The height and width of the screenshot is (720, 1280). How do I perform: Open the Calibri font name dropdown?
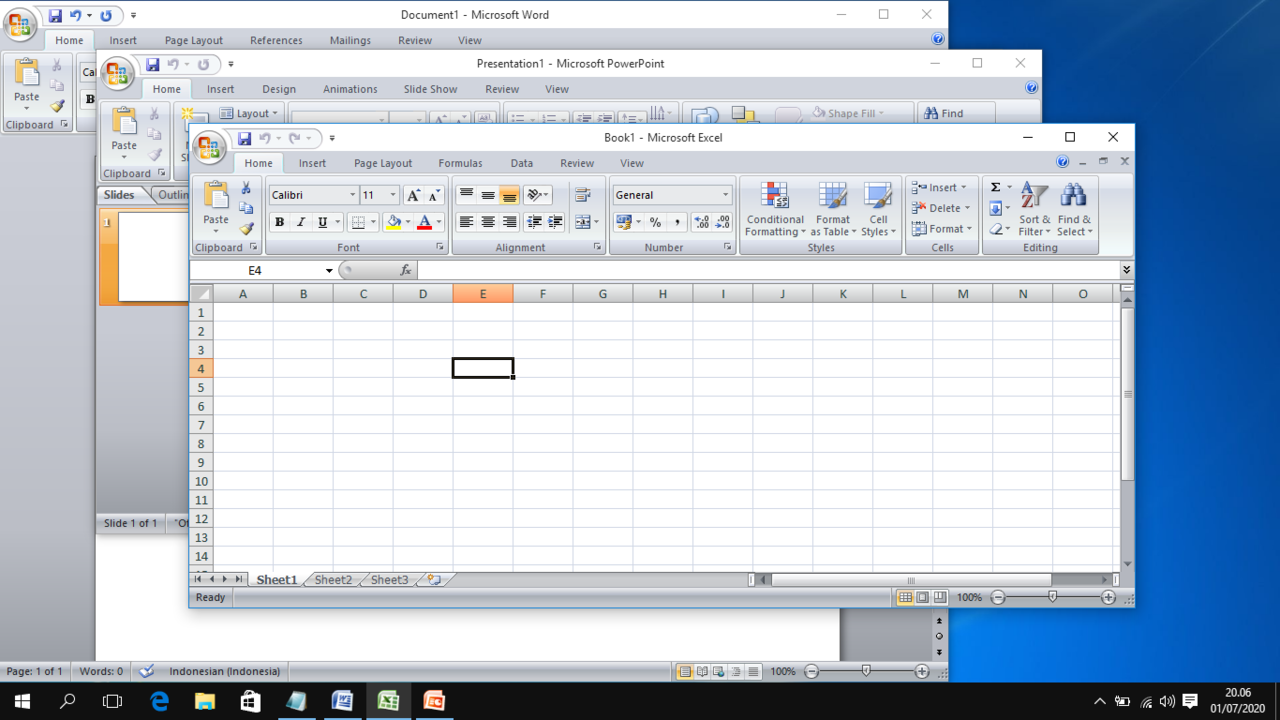[352, 195]
